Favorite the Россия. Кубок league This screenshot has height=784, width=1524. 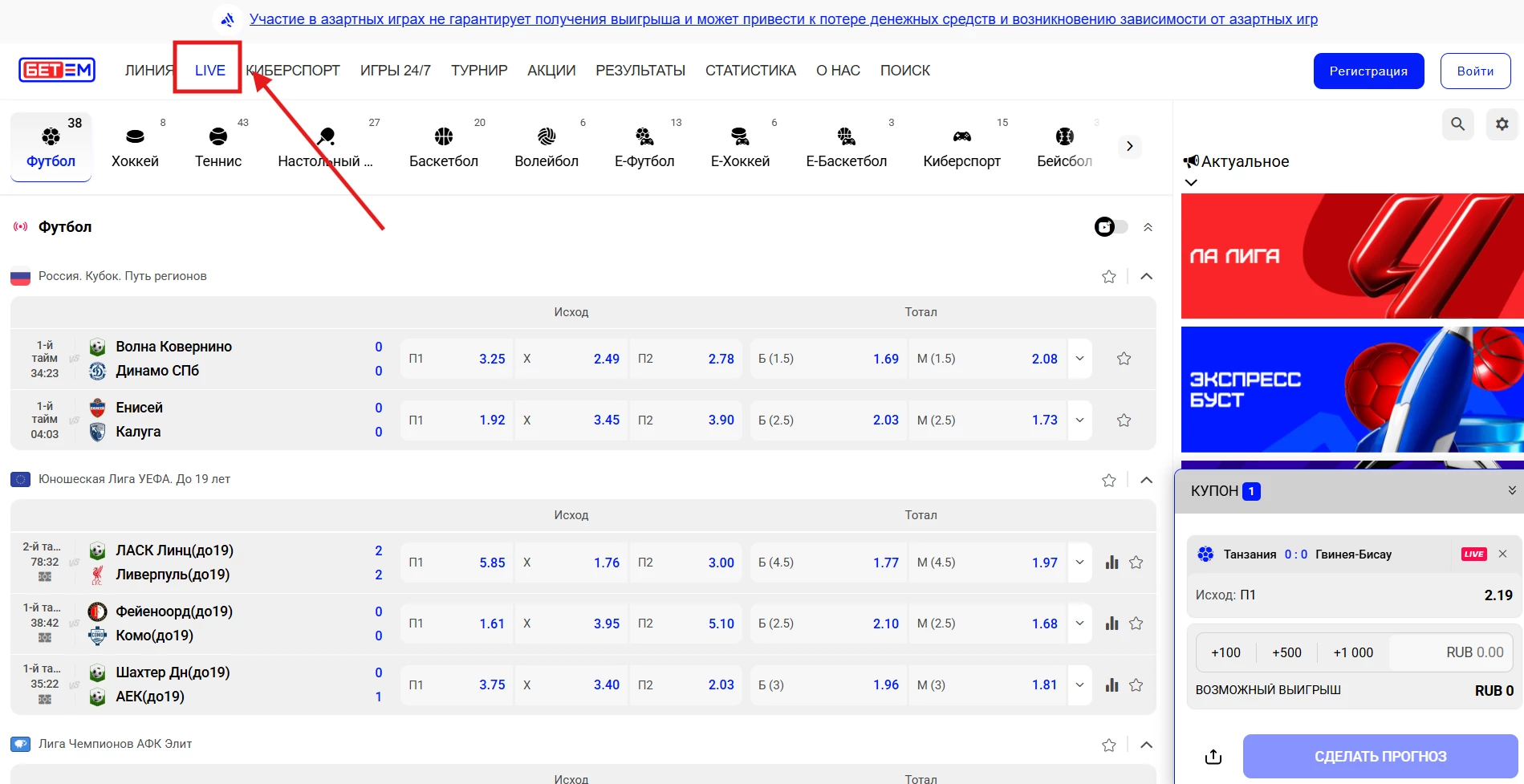click(1109, 277)
